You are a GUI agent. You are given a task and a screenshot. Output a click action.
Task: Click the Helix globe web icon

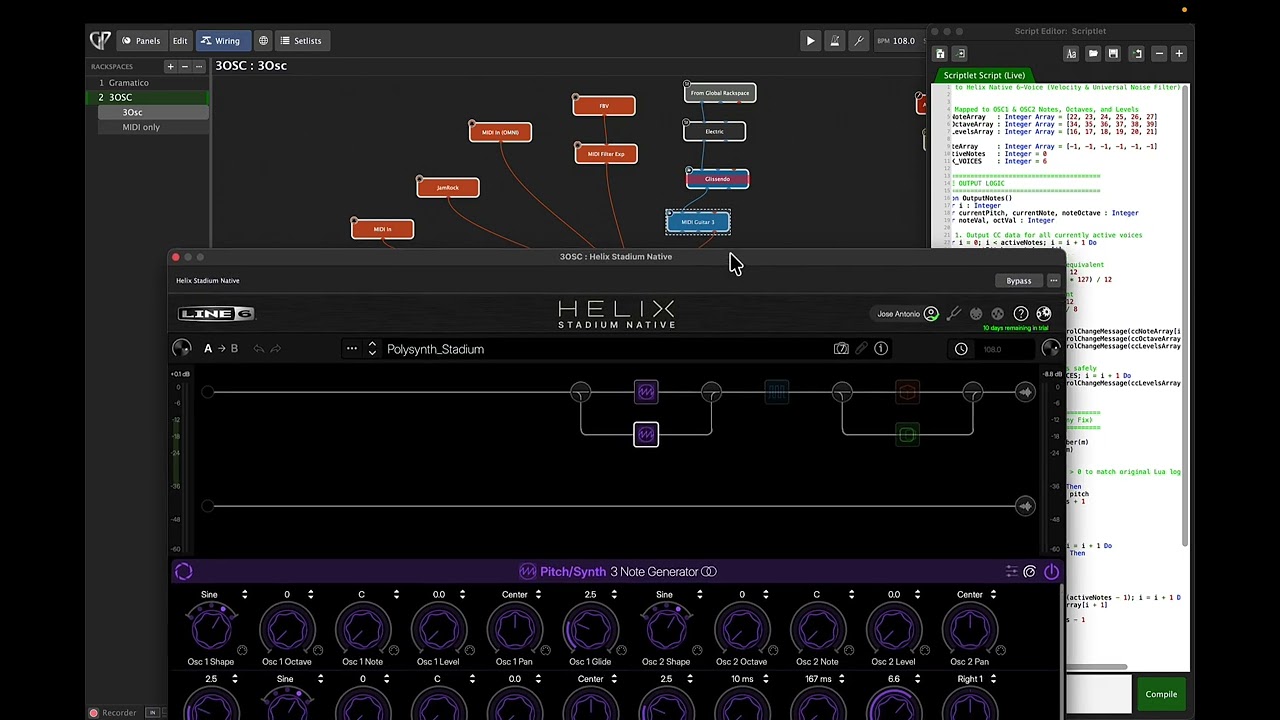click(1044, 314)
